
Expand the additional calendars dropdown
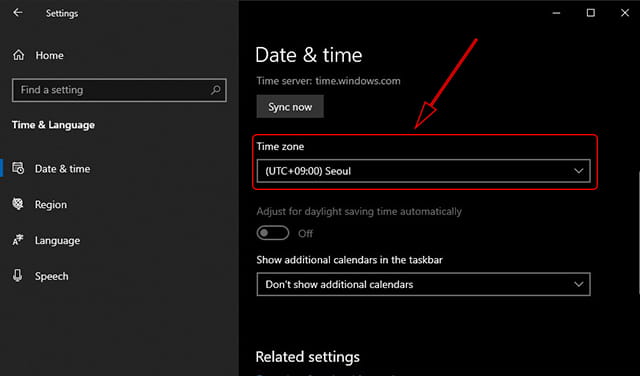click(423, 284)
